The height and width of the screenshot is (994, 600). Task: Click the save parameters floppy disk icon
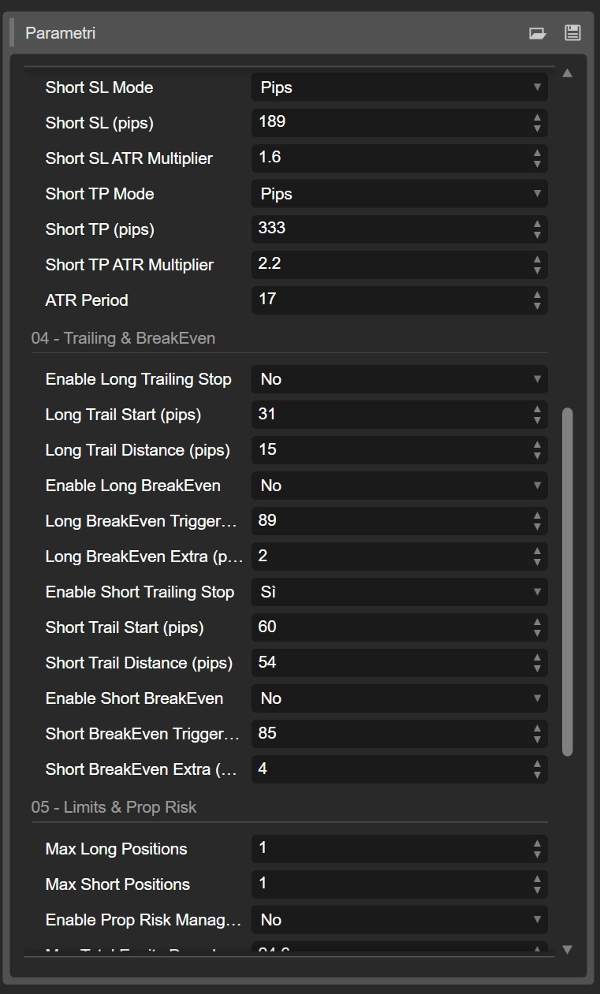[x=573, y=33]
